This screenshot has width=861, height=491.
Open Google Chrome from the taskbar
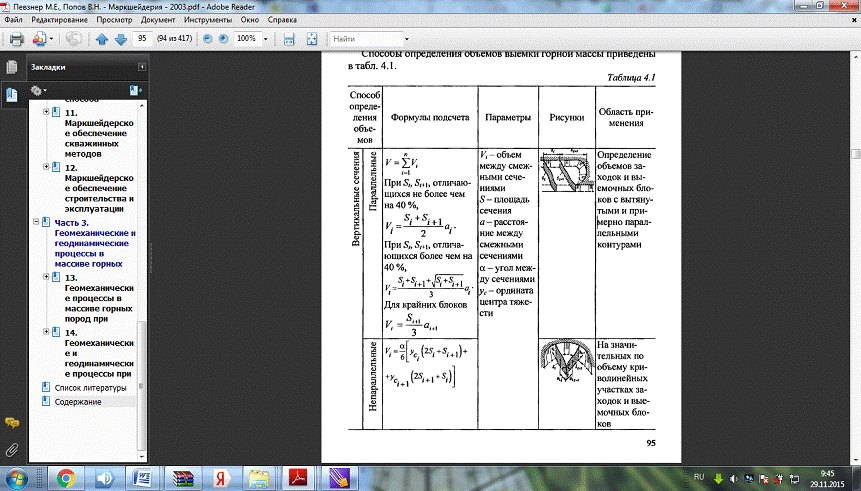(x=65, y=476)
